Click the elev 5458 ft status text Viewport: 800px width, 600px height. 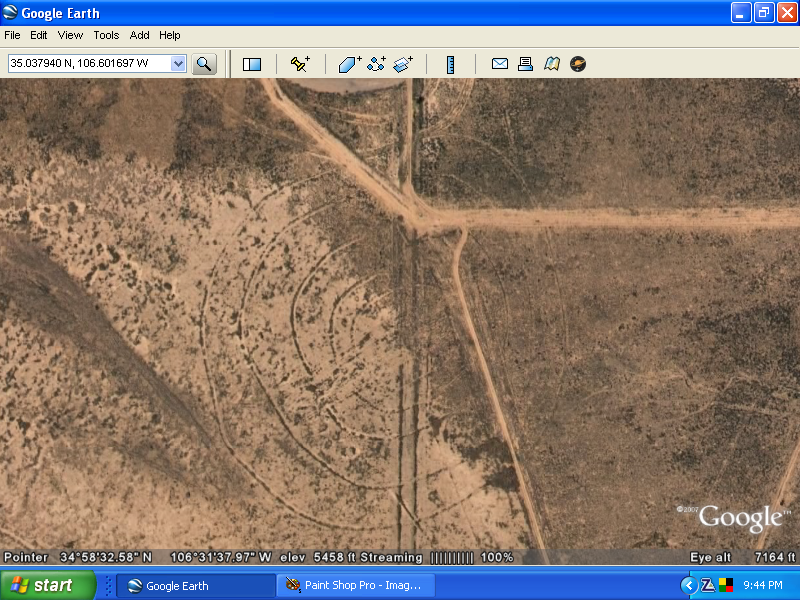coord(319,557)
